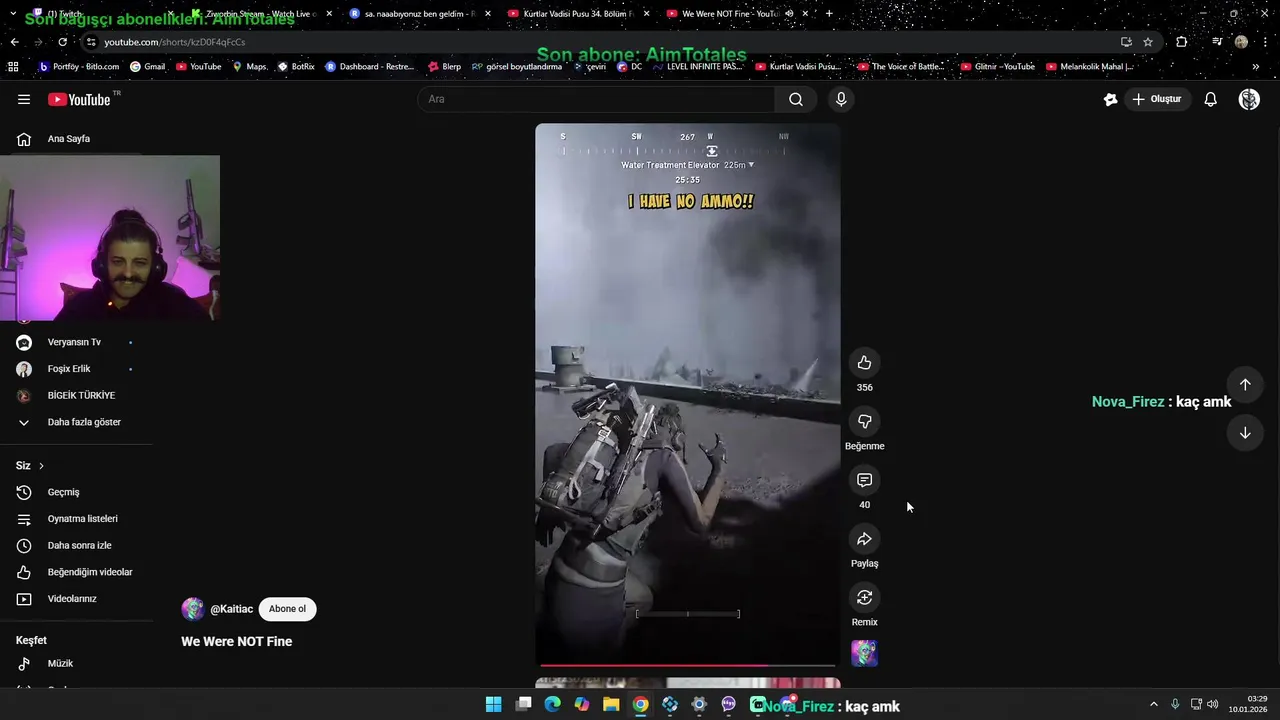Subscribe with the Abone ol button

coord(287,609)
